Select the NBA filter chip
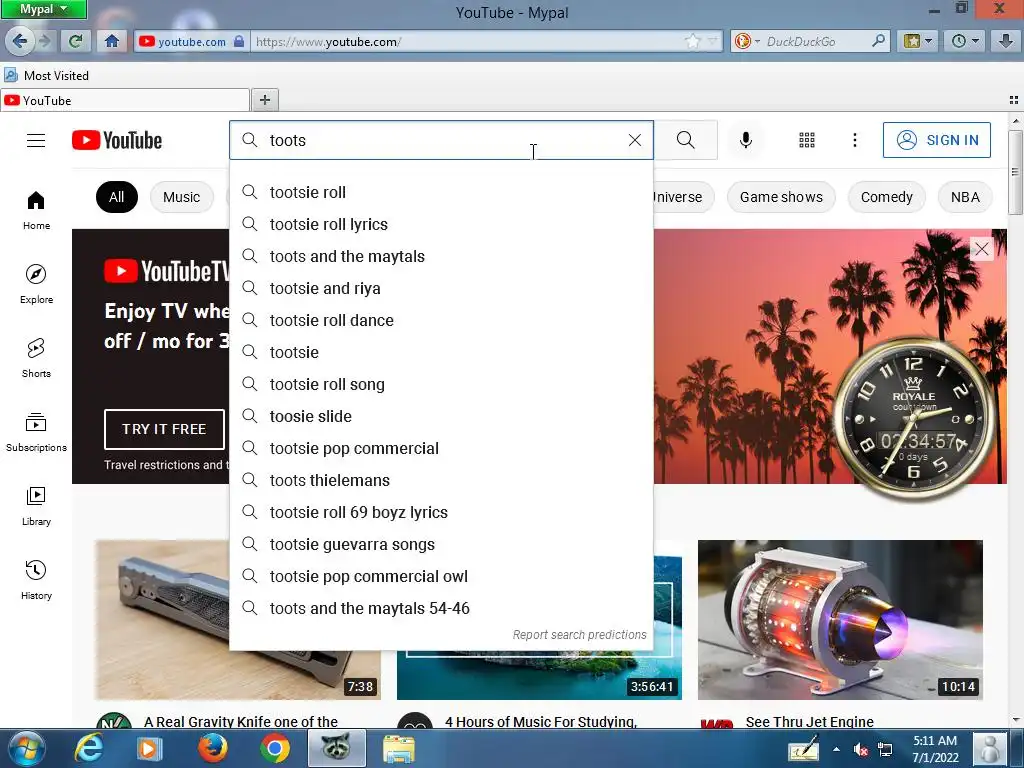This screenshot has height=768, width=1024. tap(965, 197)
